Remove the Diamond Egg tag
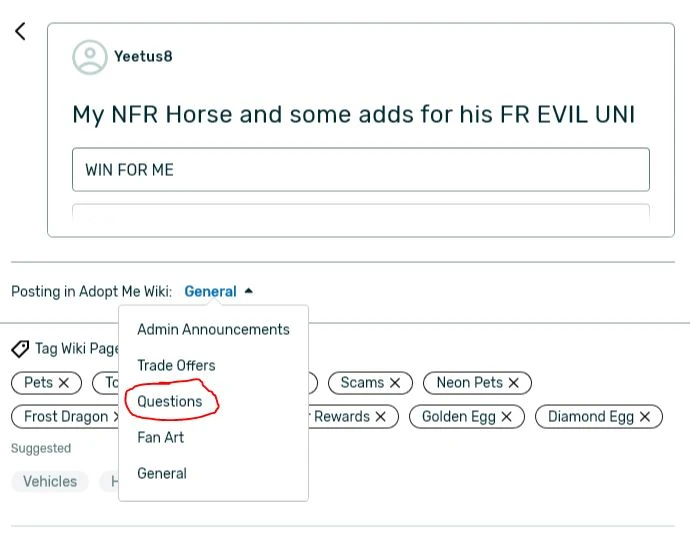 point(645,417)
